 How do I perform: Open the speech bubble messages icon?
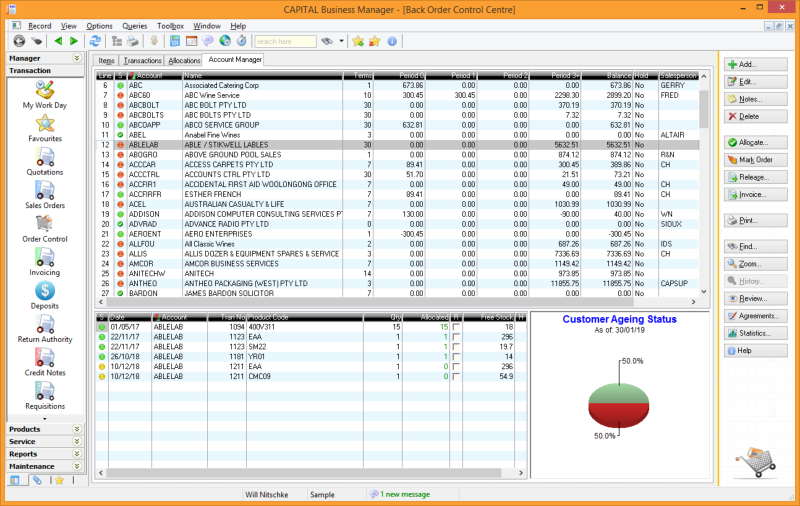[208, 41]
